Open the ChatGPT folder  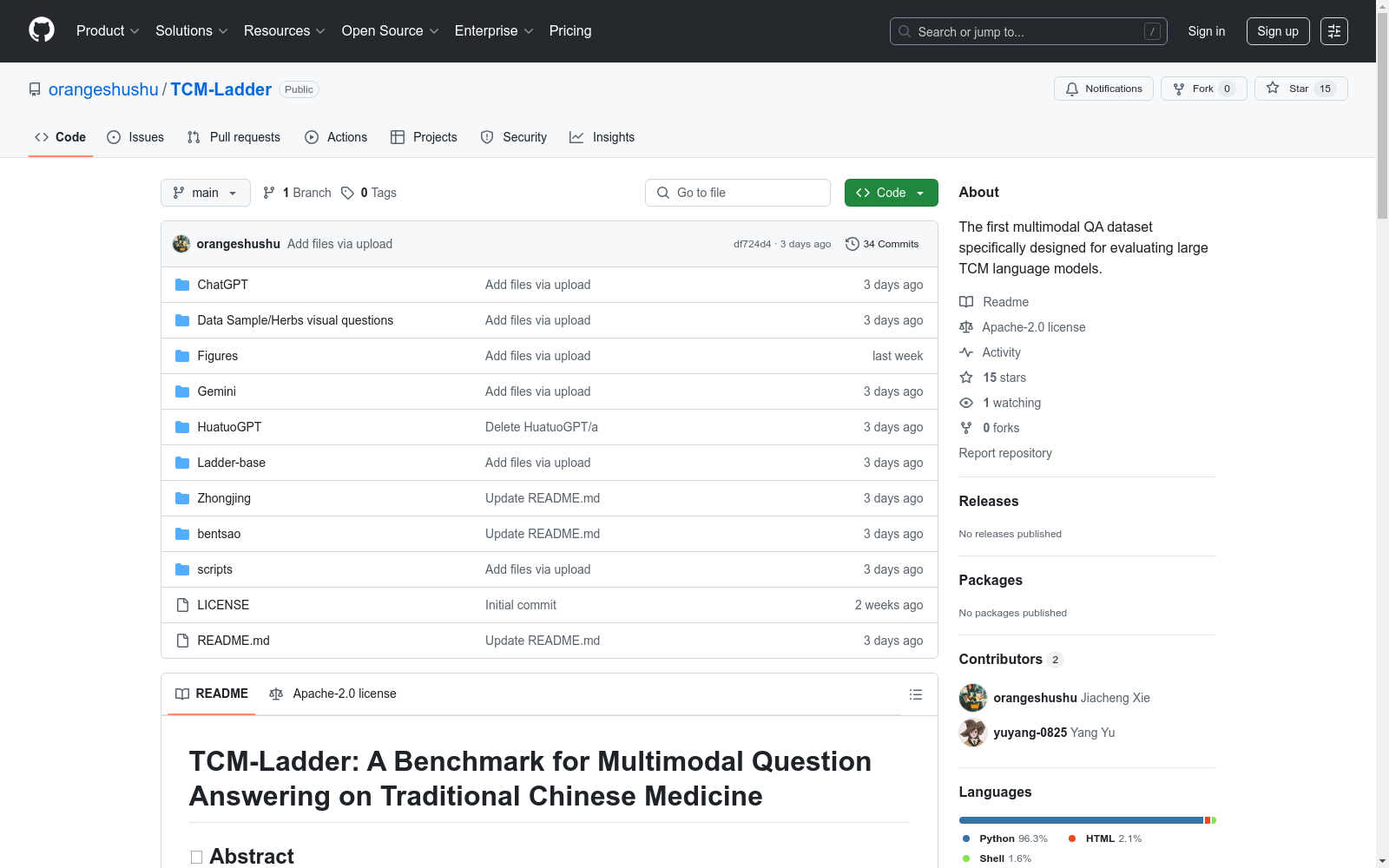tap(222, 285)
